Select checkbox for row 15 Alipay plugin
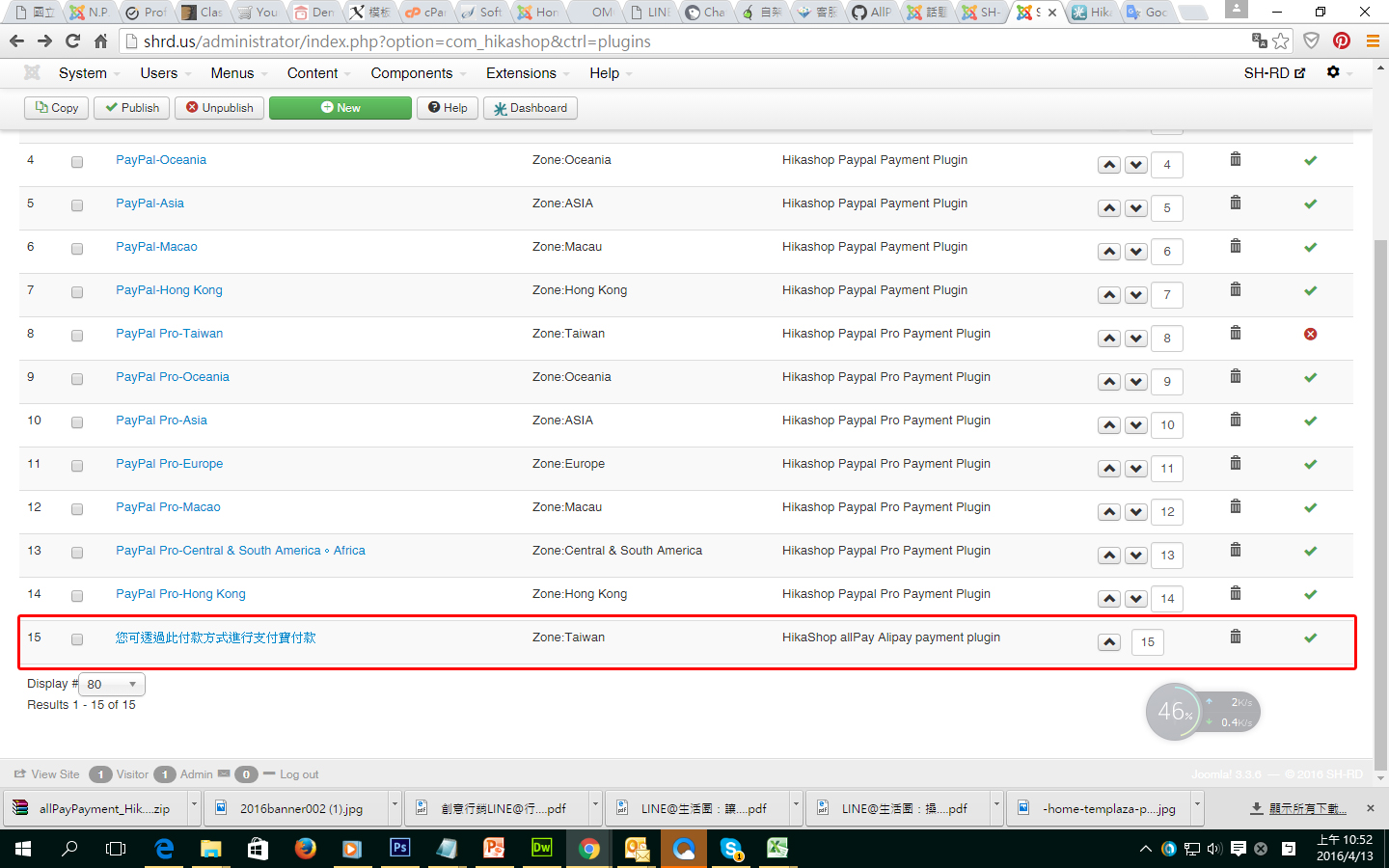The width and height of the screenshot is (1389, 868). click(77, 639)
